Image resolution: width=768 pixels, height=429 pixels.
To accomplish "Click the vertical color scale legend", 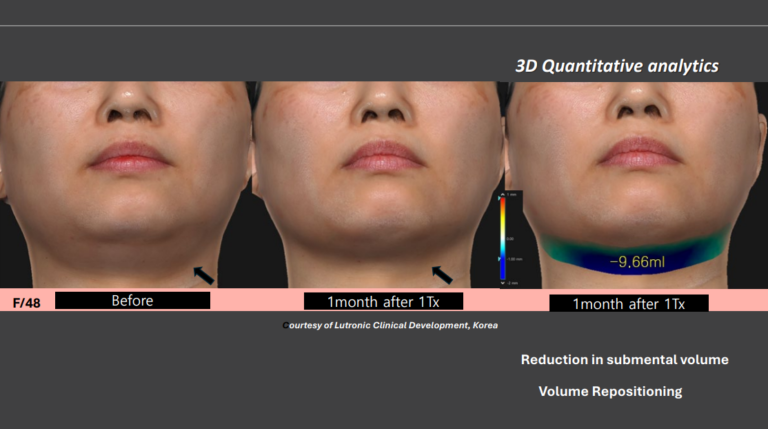I will tap(502, 242).
